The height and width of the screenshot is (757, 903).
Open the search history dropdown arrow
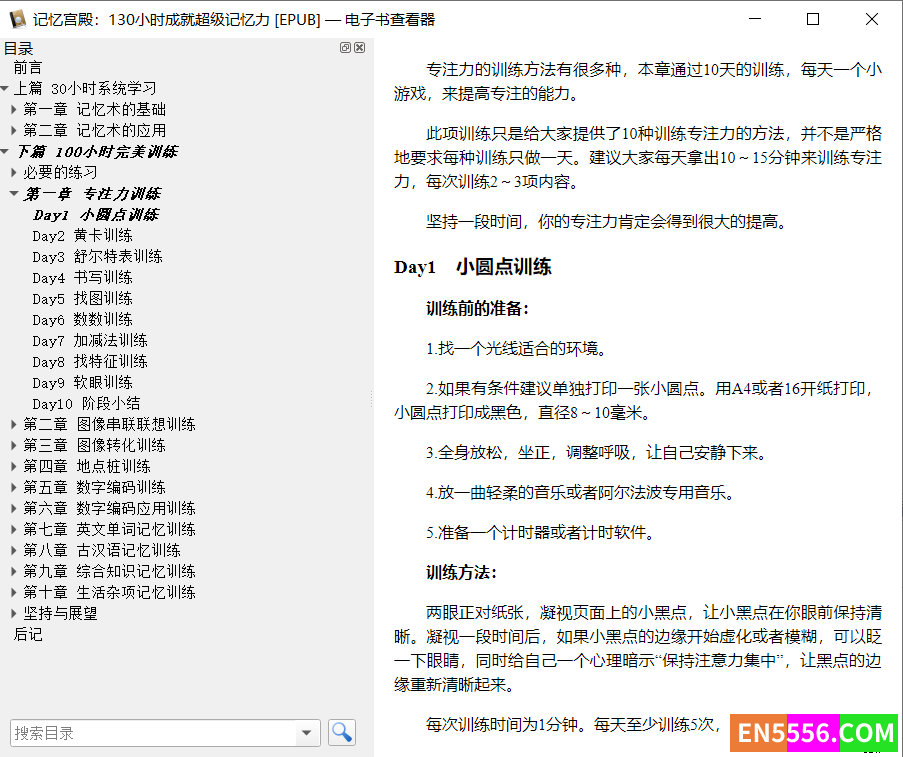point(306,733)
